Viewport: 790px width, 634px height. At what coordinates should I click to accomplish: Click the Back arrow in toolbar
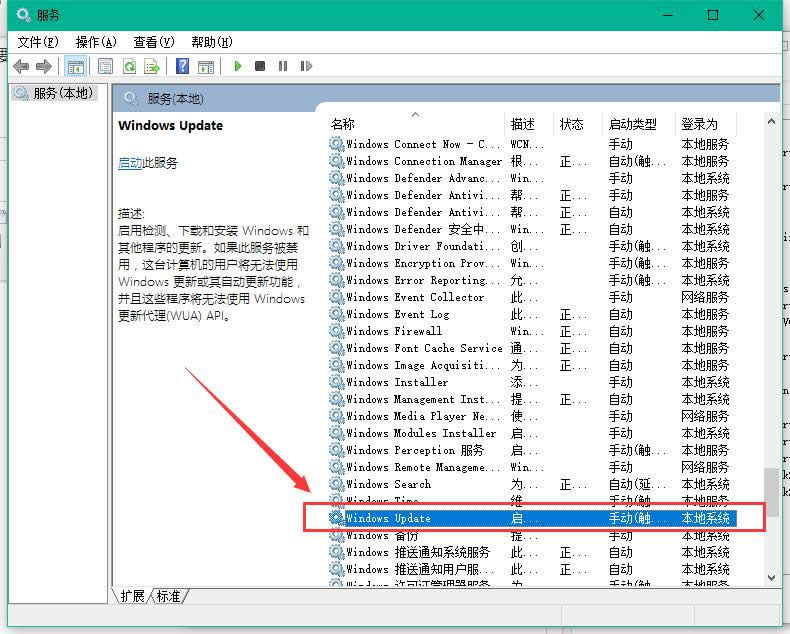(21, 67)
